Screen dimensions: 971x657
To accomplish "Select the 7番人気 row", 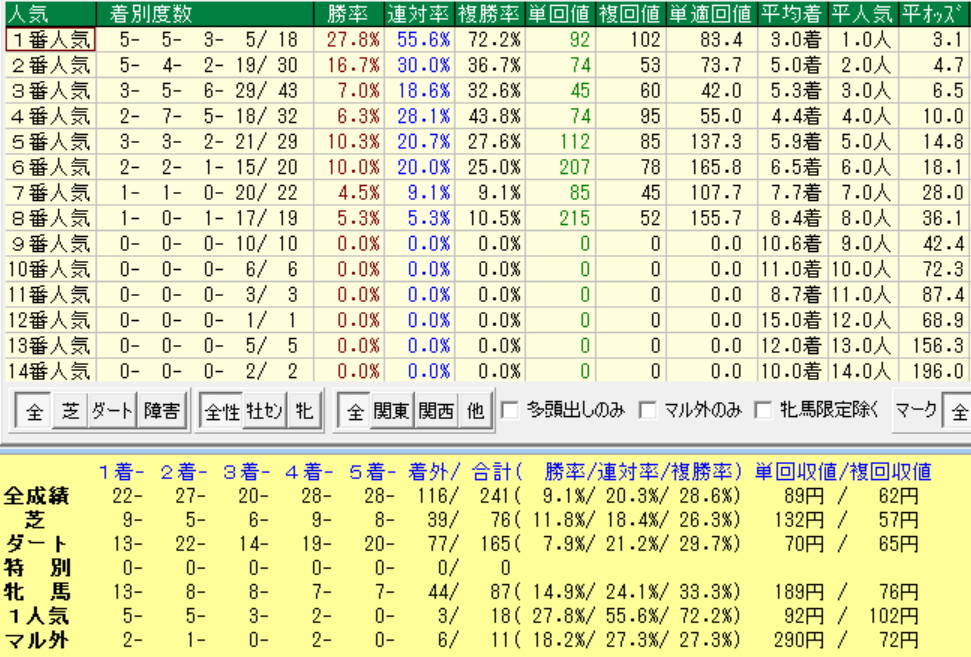I will click(x=486, y=192).
